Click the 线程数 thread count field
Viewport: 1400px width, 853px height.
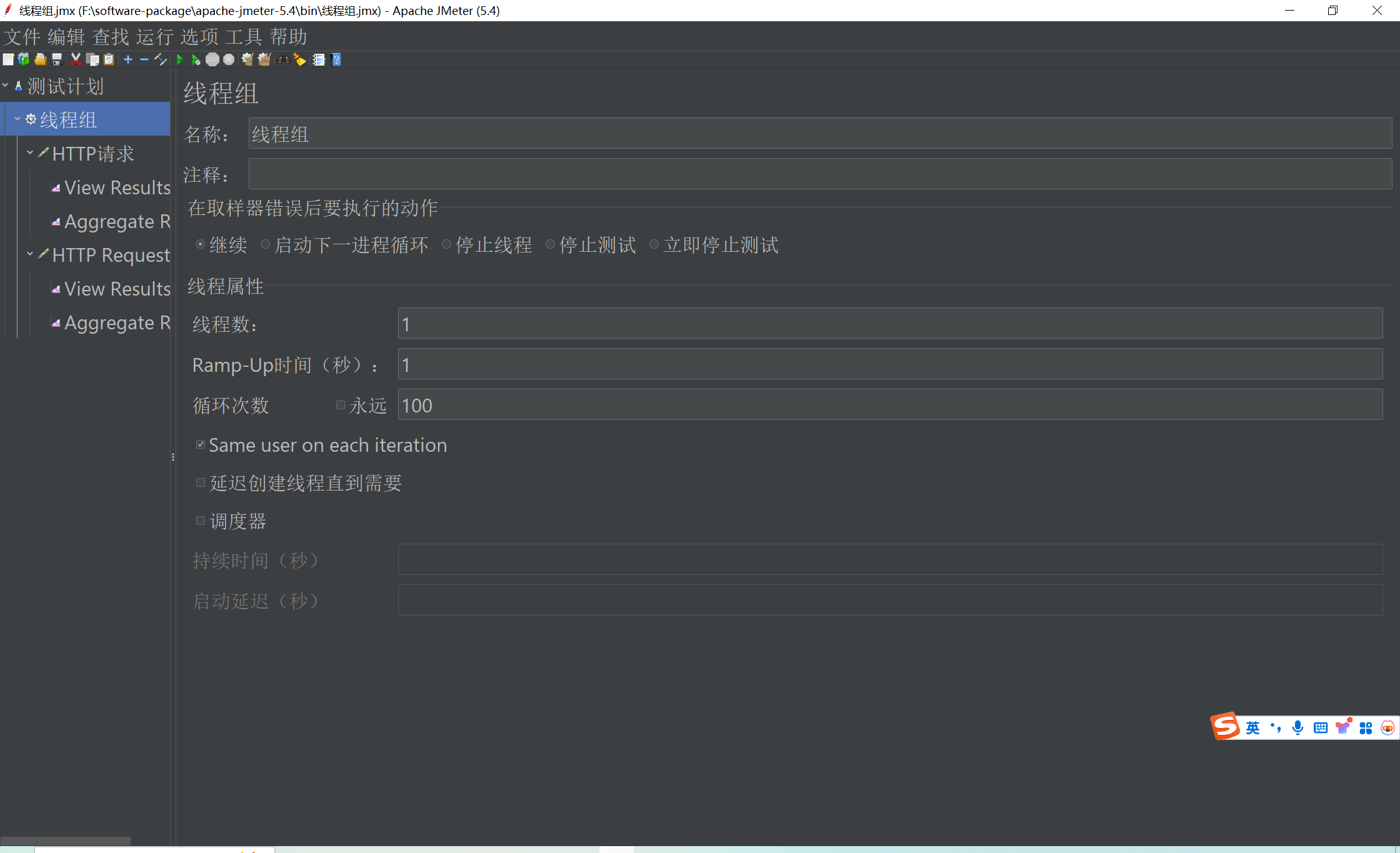tap(890, 324)
